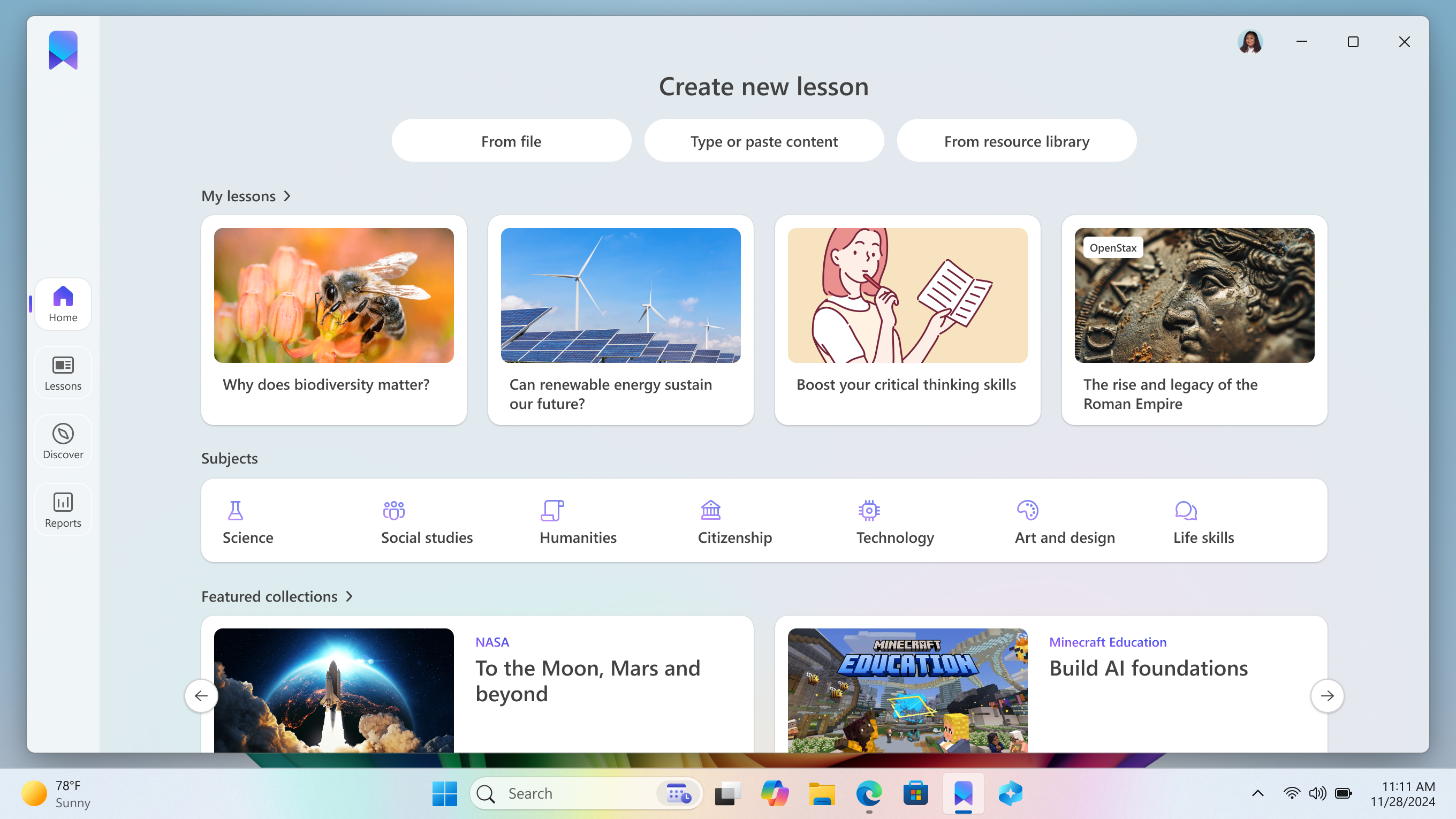Click the From file button

pyautogui.click(x=511, y=141)
